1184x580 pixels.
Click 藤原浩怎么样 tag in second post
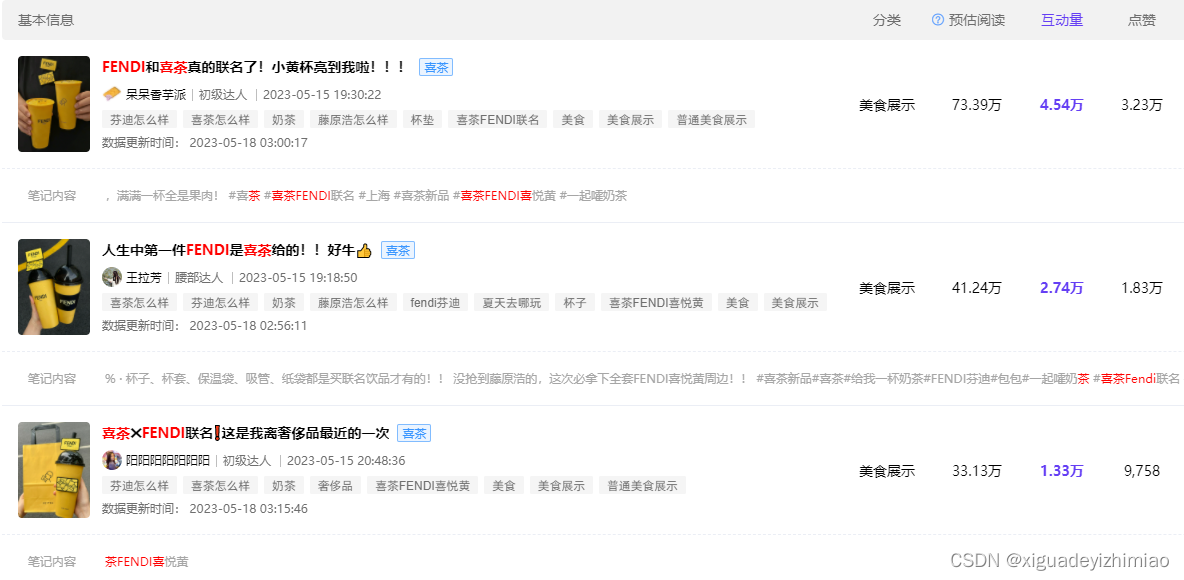pyautogui.click(x=353, y=302)
